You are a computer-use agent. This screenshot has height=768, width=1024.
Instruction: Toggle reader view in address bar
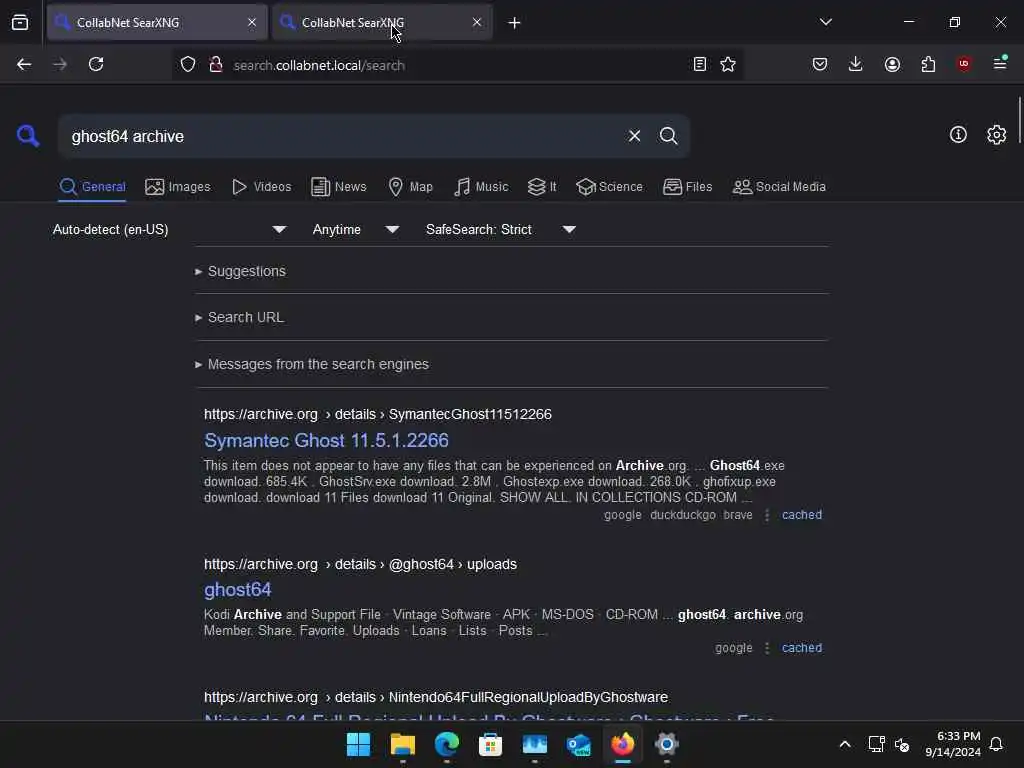(x=699, y=64)
